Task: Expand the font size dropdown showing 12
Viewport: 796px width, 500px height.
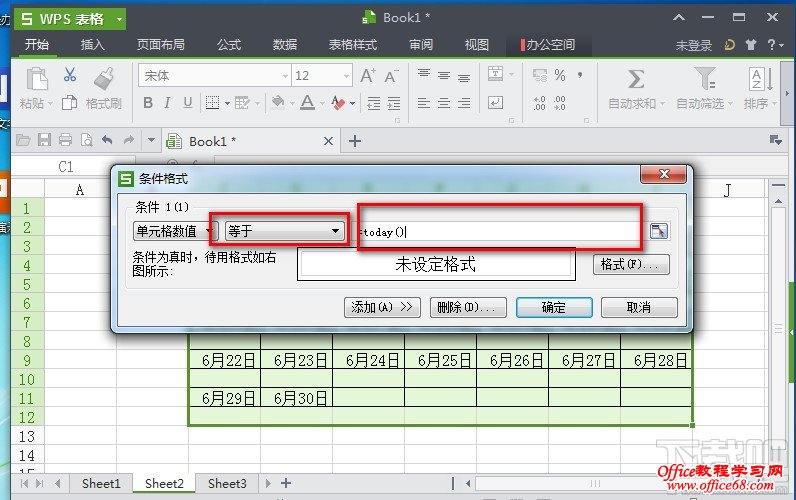Action: pyautogui.click(x=345, y=76)
